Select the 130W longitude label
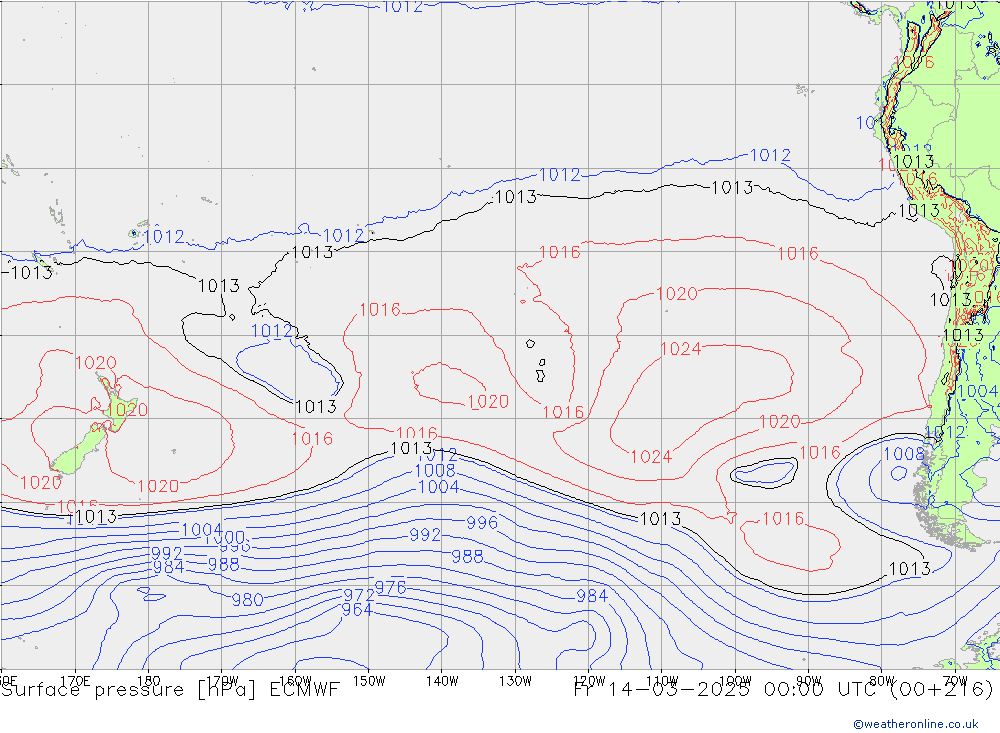Viewport: 1000px width, 733px height. point(515,681)
